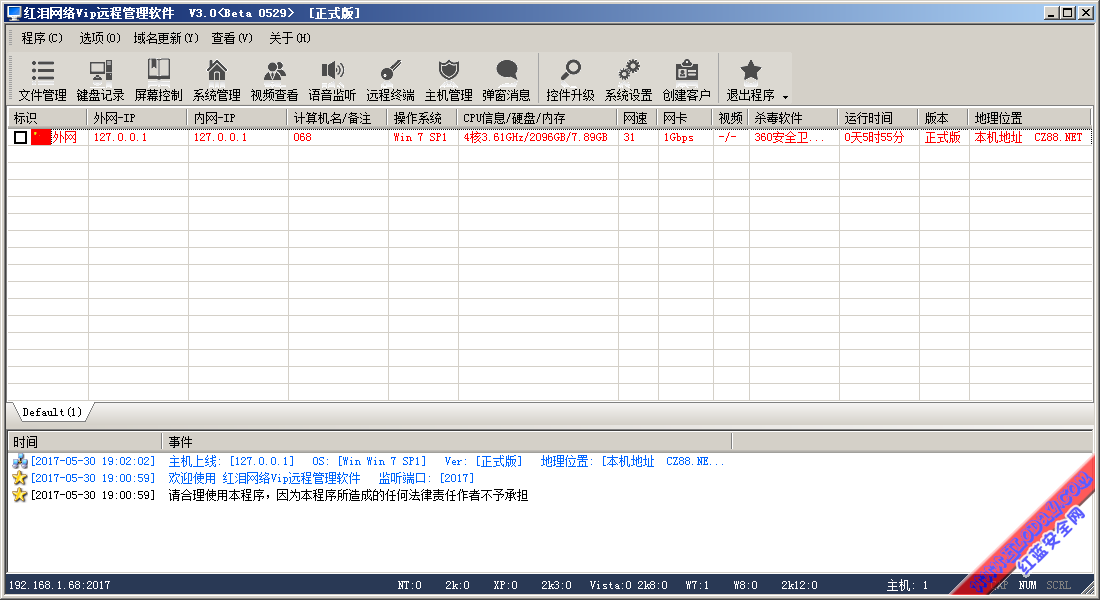Viewport: 1100px width, 600px height.
Task: Maximize the 红泪网络 window
Action: [x=1066, y=13]
